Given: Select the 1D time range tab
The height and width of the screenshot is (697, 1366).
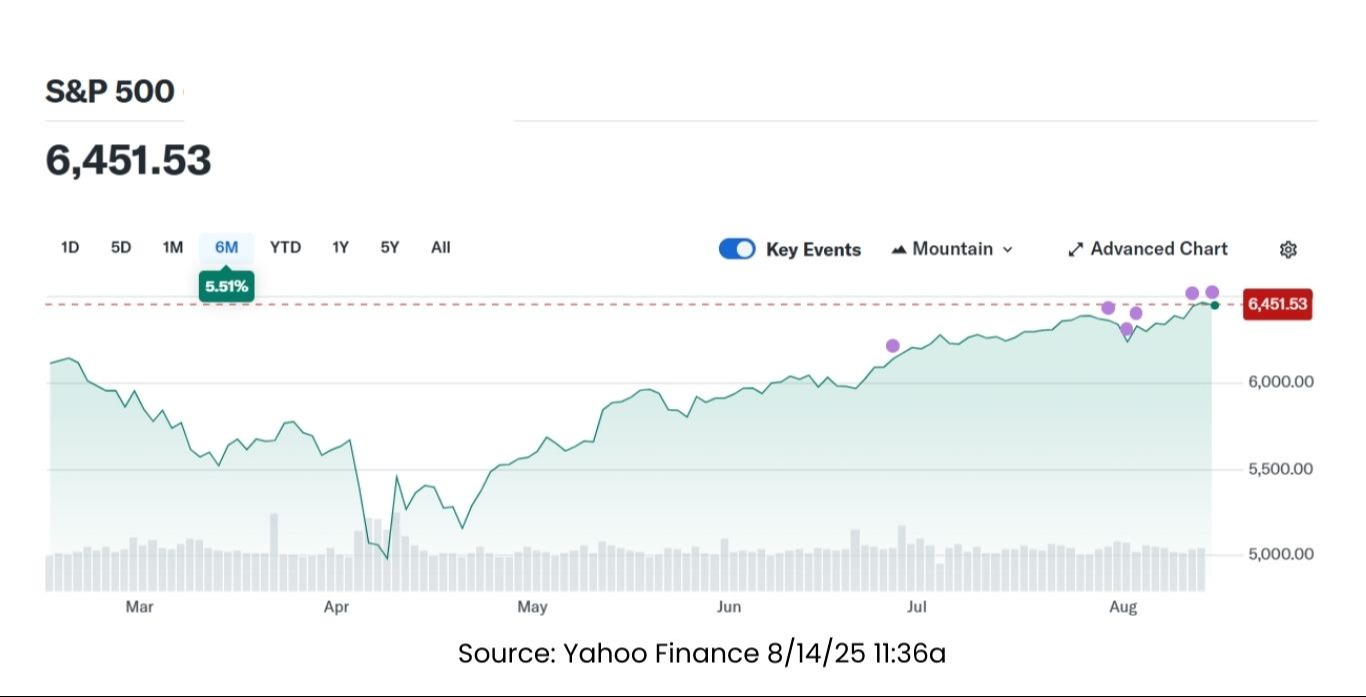Looking at the screenshot, I should (70, 247).
